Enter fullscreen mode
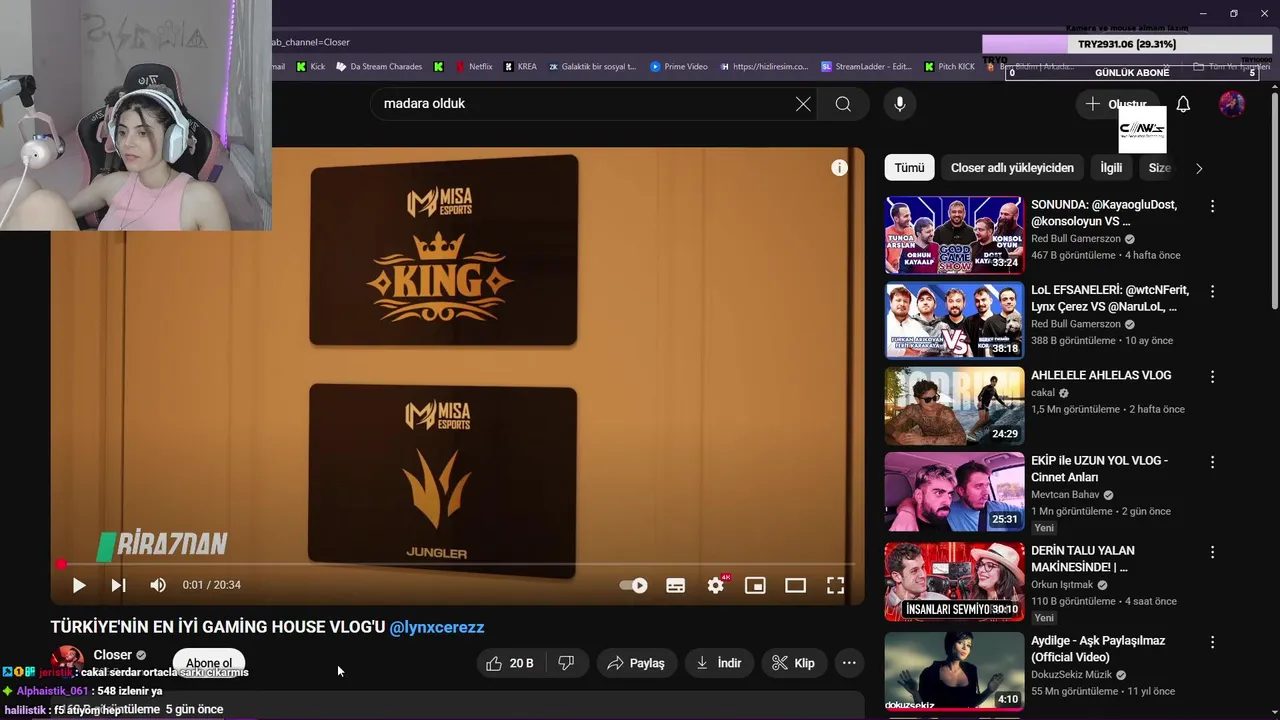This screenshot has width=1280, height=720. pos(835,585)
